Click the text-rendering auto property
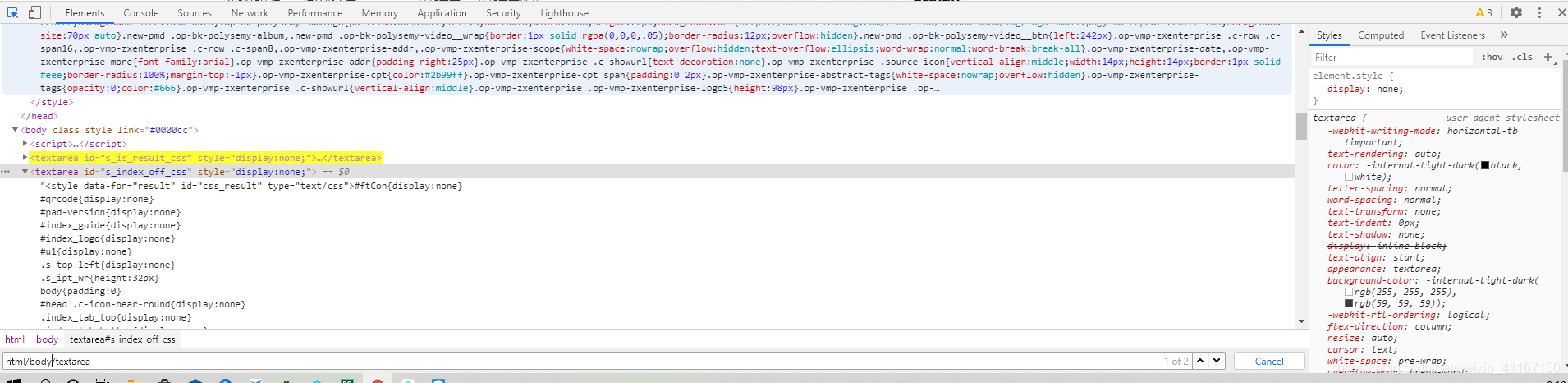The image size is (1568, 383). coord(1384,154)
